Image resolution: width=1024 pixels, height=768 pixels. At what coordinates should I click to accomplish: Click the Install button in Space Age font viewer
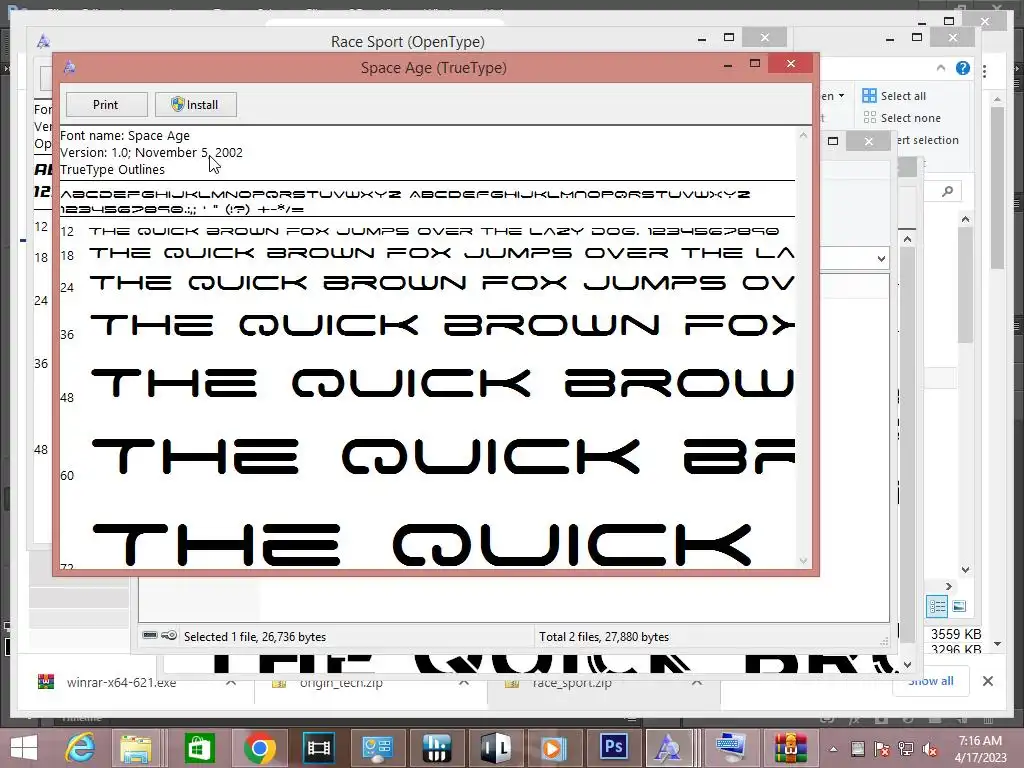coord(195,104)
